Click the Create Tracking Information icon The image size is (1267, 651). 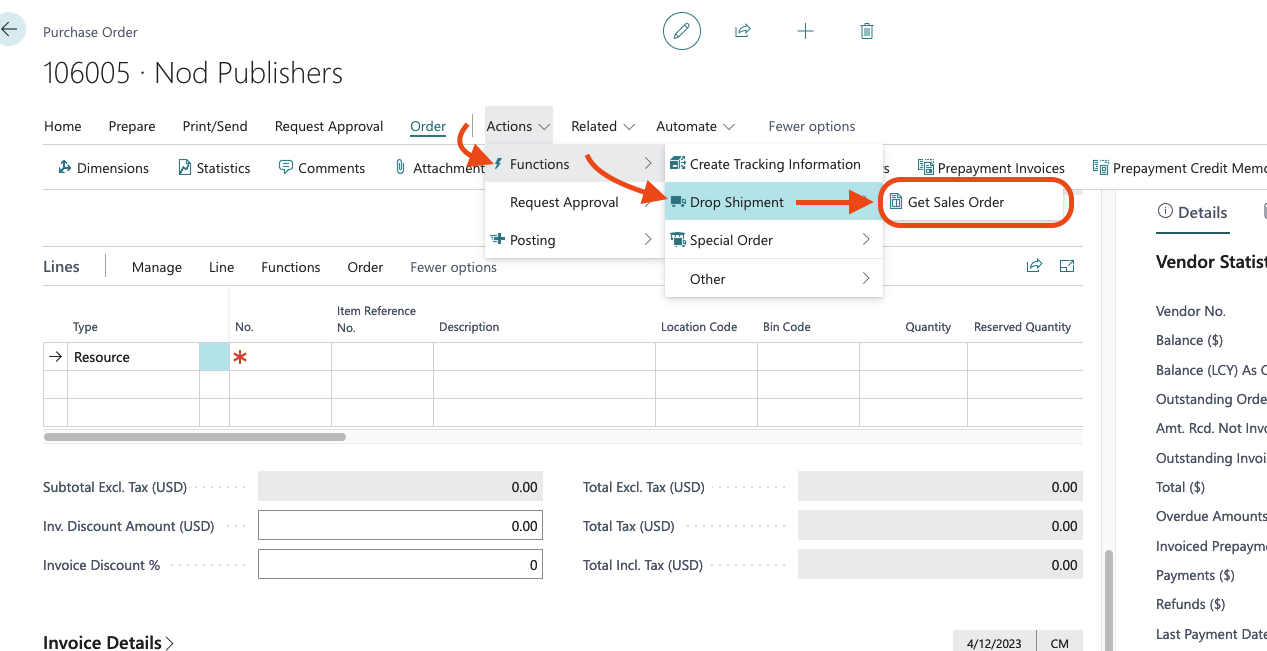pyautogui.click(x=678, y=164)
